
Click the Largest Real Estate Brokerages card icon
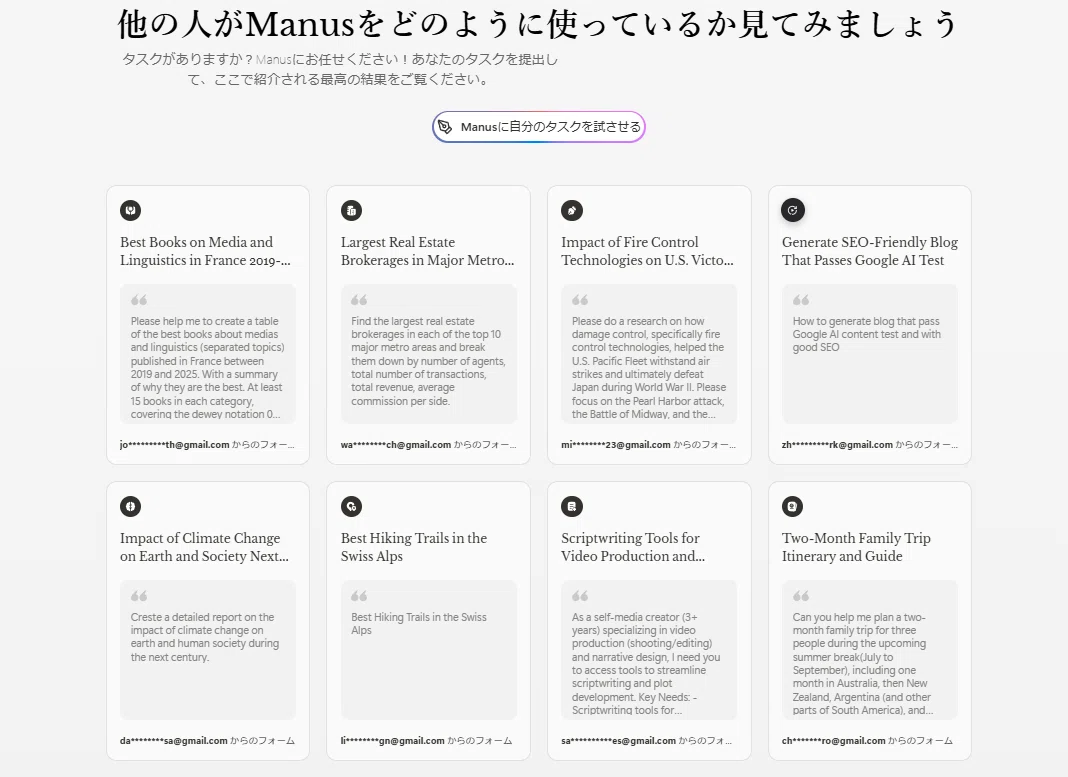[351, 210]
